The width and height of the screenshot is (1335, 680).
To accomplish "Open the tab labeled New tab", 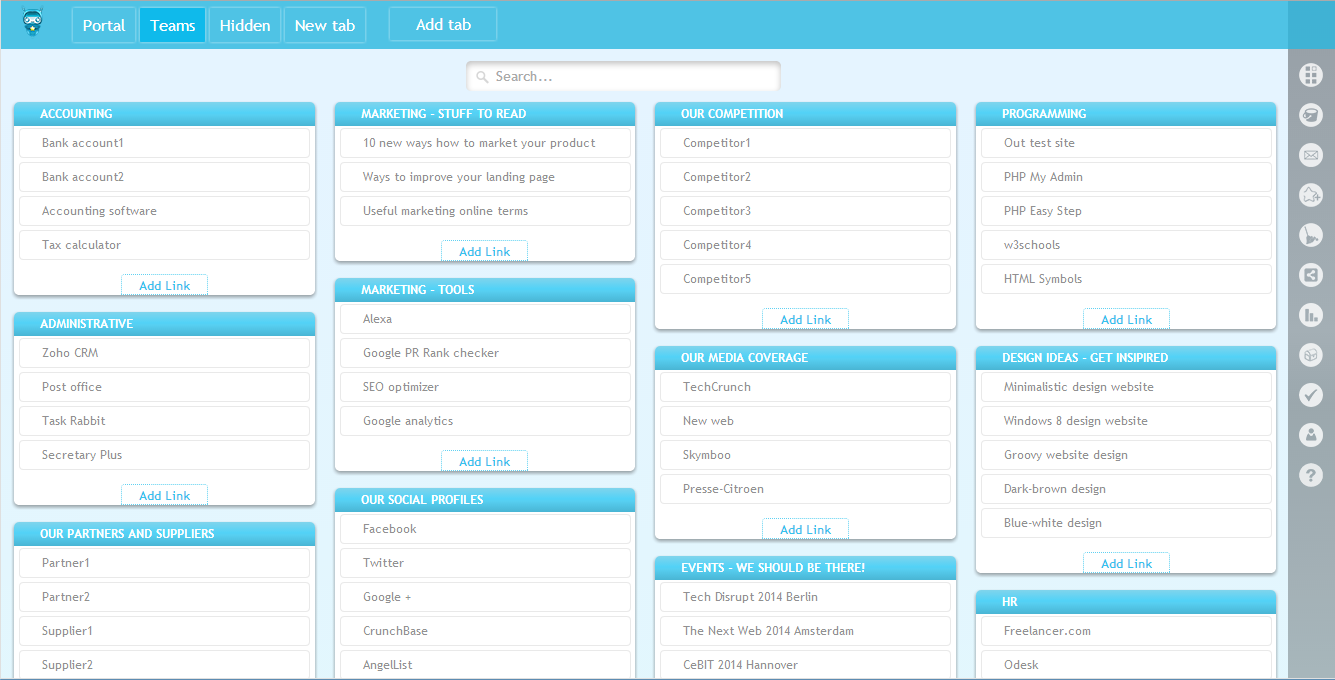I will click(x=325, y=25).
